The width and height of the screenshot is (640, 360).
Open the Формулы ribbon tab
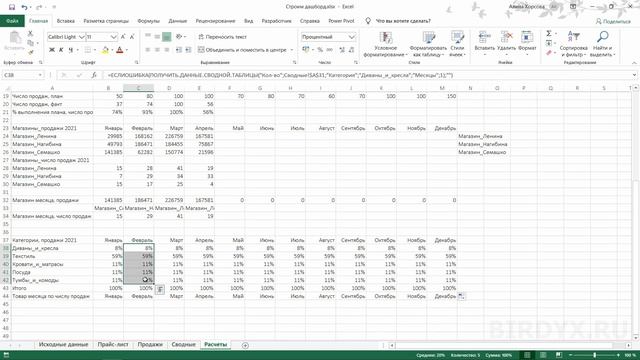149,21
